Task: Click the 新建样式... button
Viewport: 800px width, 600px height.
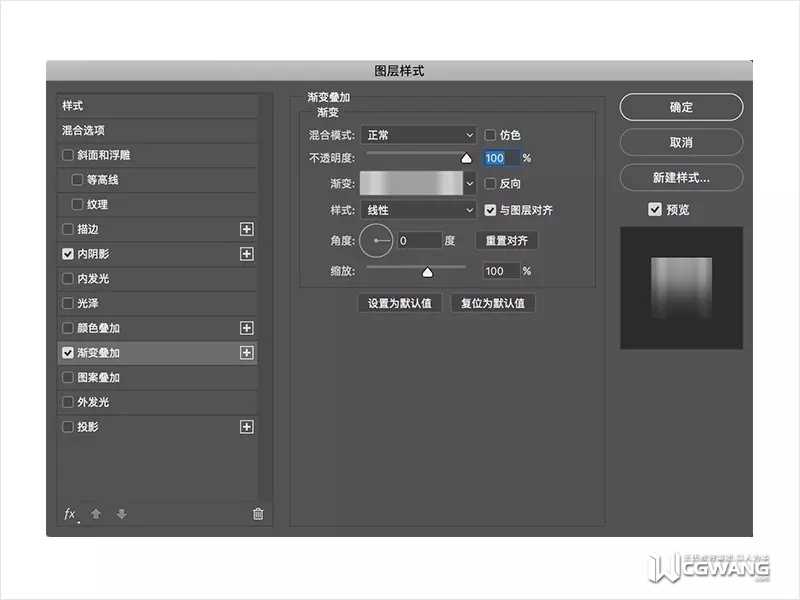Action: tap(681, 178)
